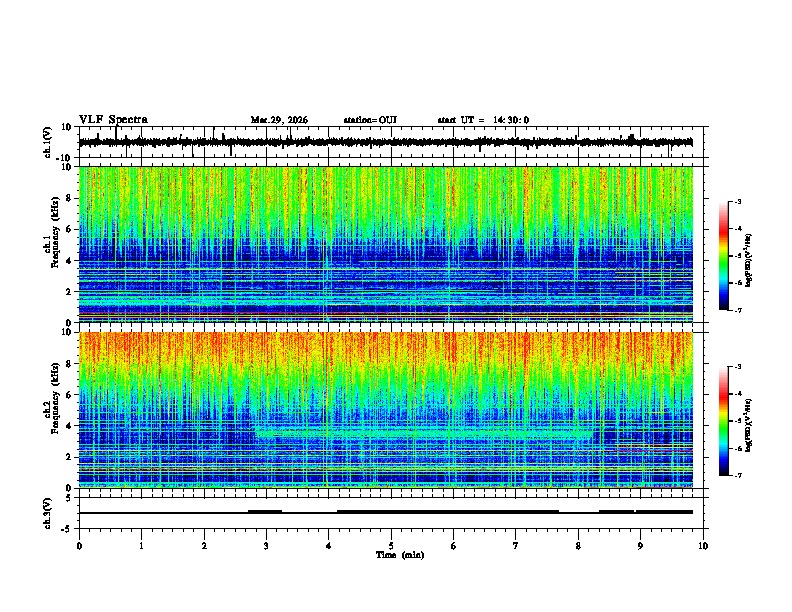Click the "-10" tick on ch.1(V) axis
This screenshot has width=792, height=612.
tap(64, 158)
